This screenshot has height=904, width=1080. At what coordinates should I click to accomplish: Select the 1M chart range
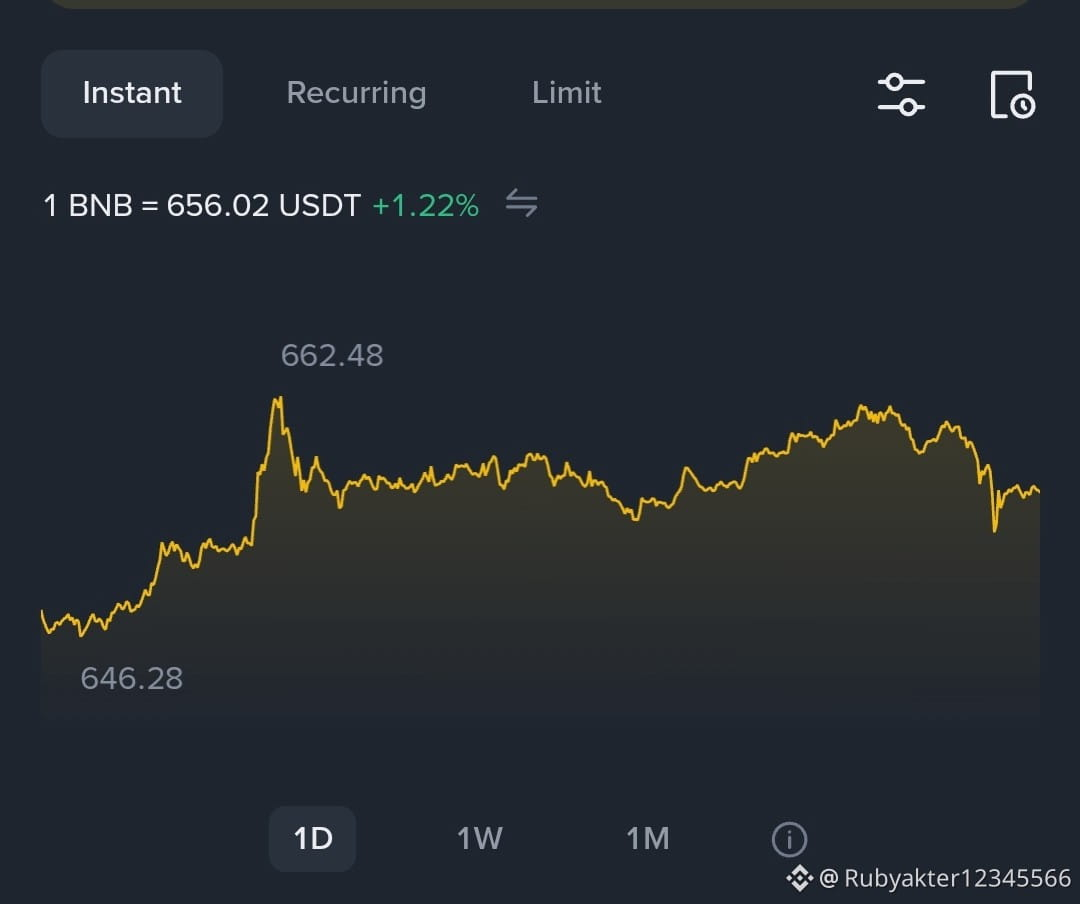tap(647, 839)
